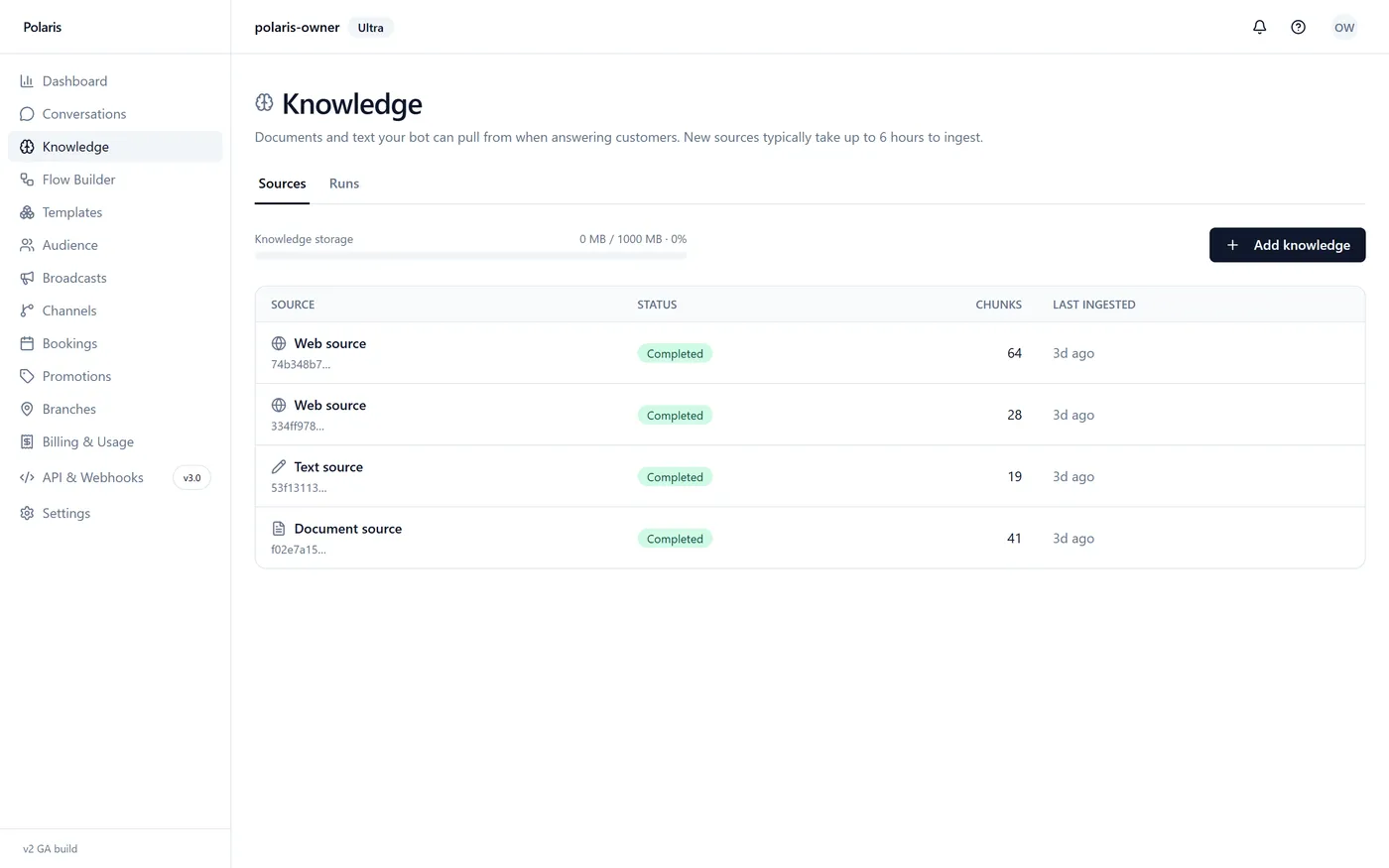Switch to the Runs tab
This screenshot has width=1389, height=868.
(344, 184)
